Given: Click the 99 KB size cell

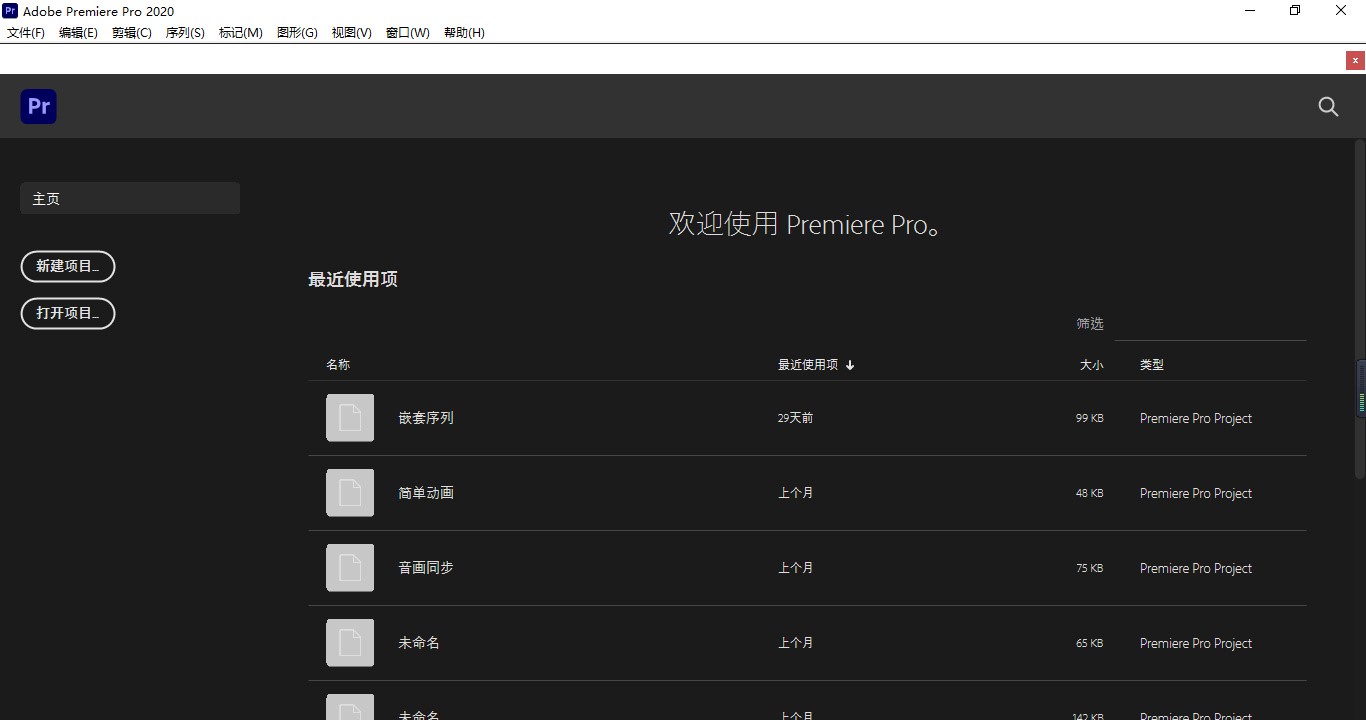Looking at the screenshot, I should 1089,418.
